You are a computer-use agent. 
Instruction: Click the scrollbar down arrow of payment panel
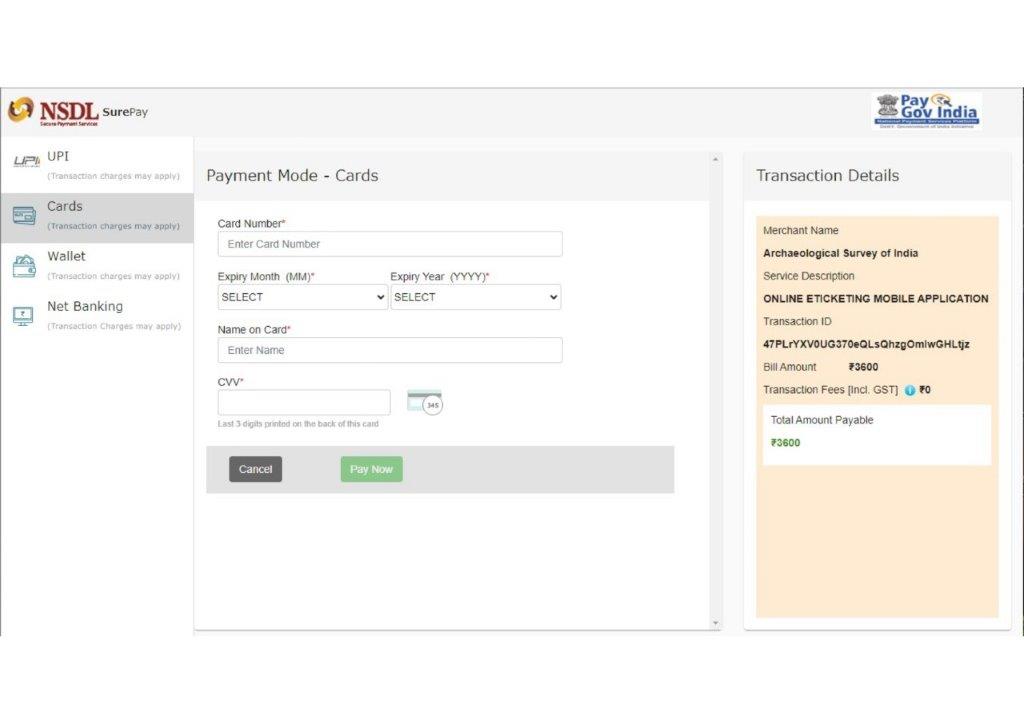[715, 623]
